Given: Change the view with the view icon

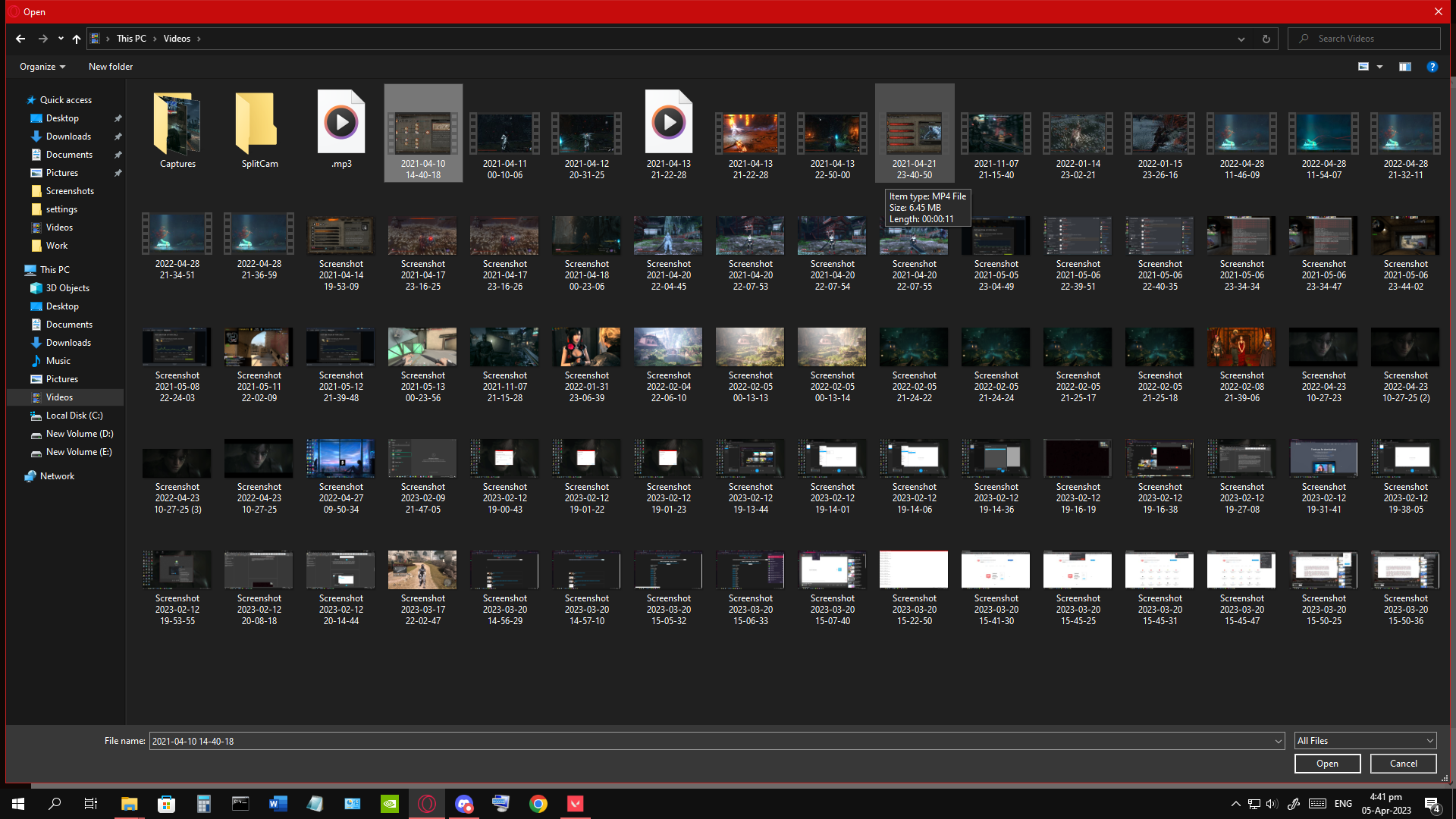Looking at the screenshot, I should (1363, 67).
